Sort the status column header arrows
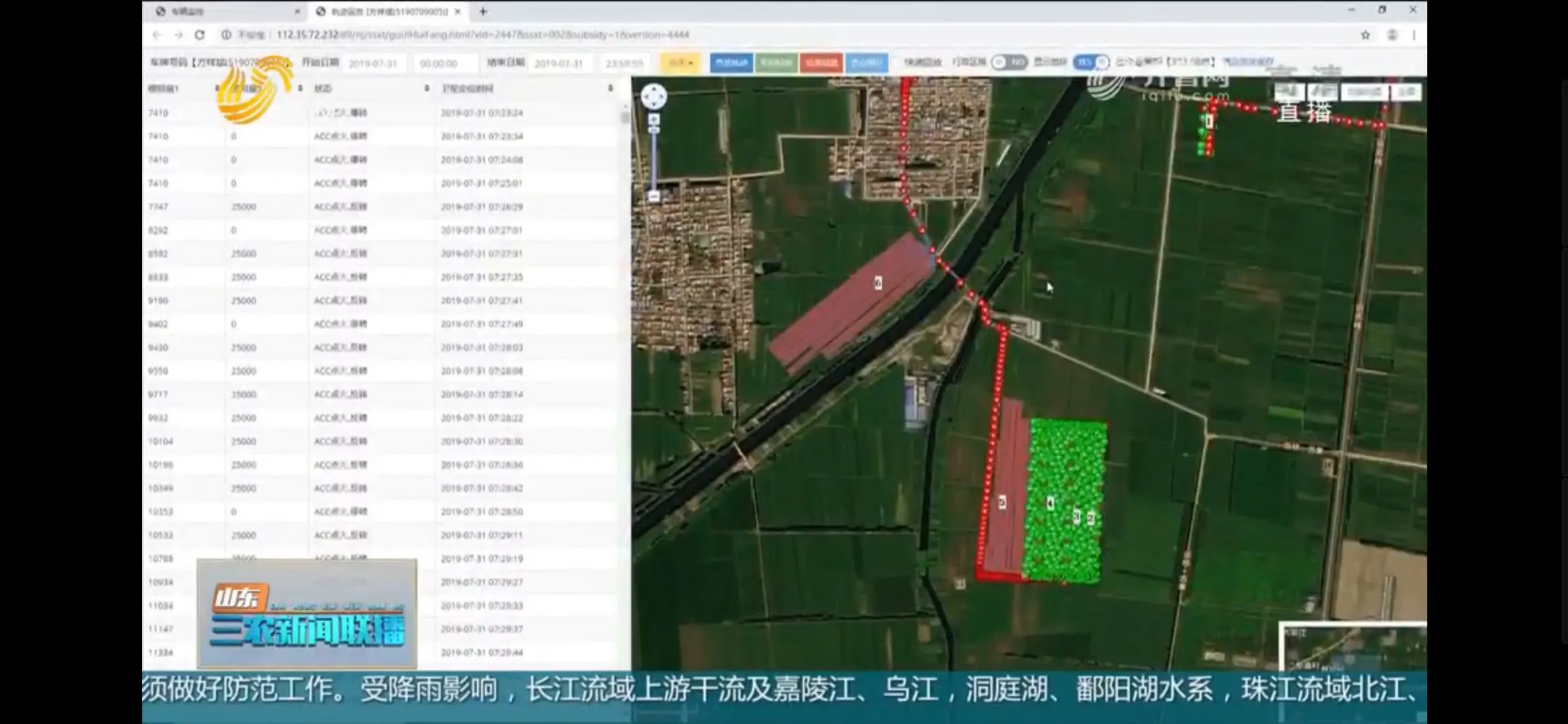This screenshot has width=1568, height=724. (427, 88)
